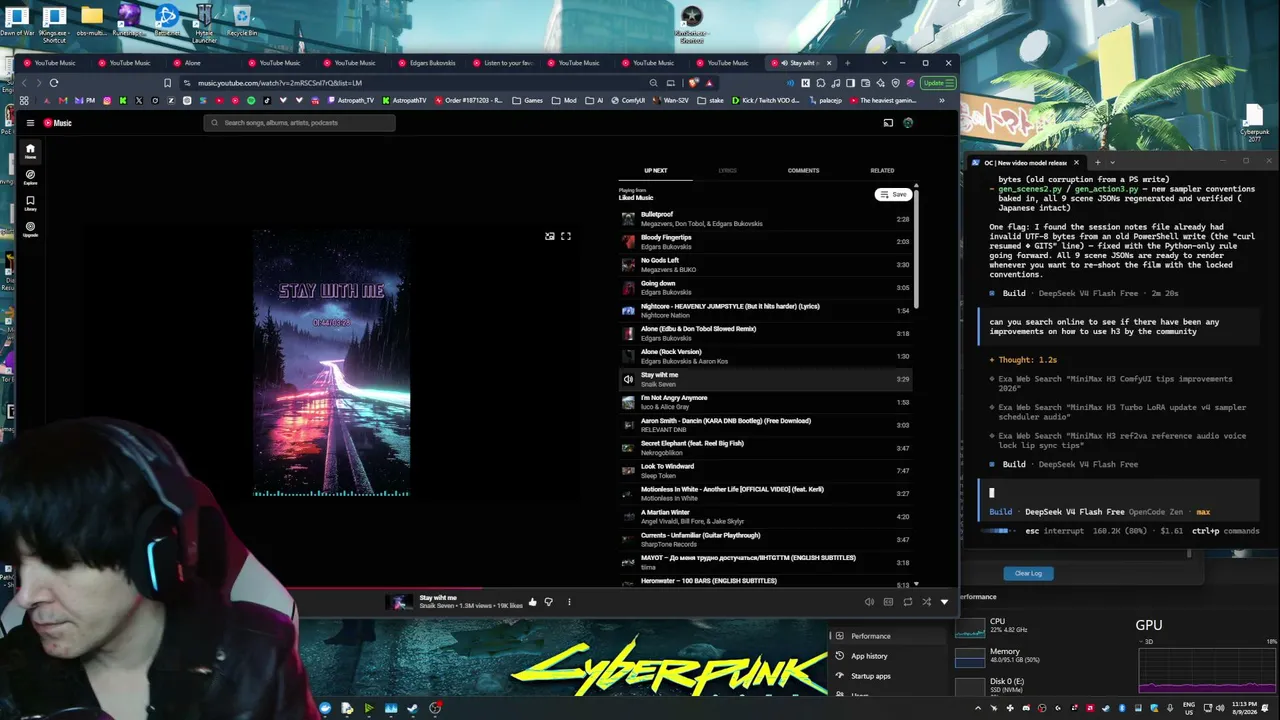Switch to the COMMENTS tab
Image resolution: width=1280 pixels, height=720 pixels.
803,171
